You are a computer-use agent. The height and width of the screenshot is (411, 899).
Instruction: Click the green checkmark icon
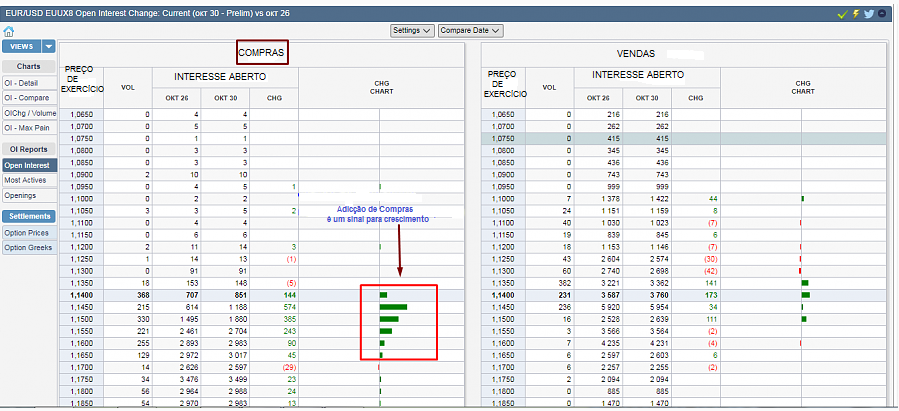tap(843, 14)
